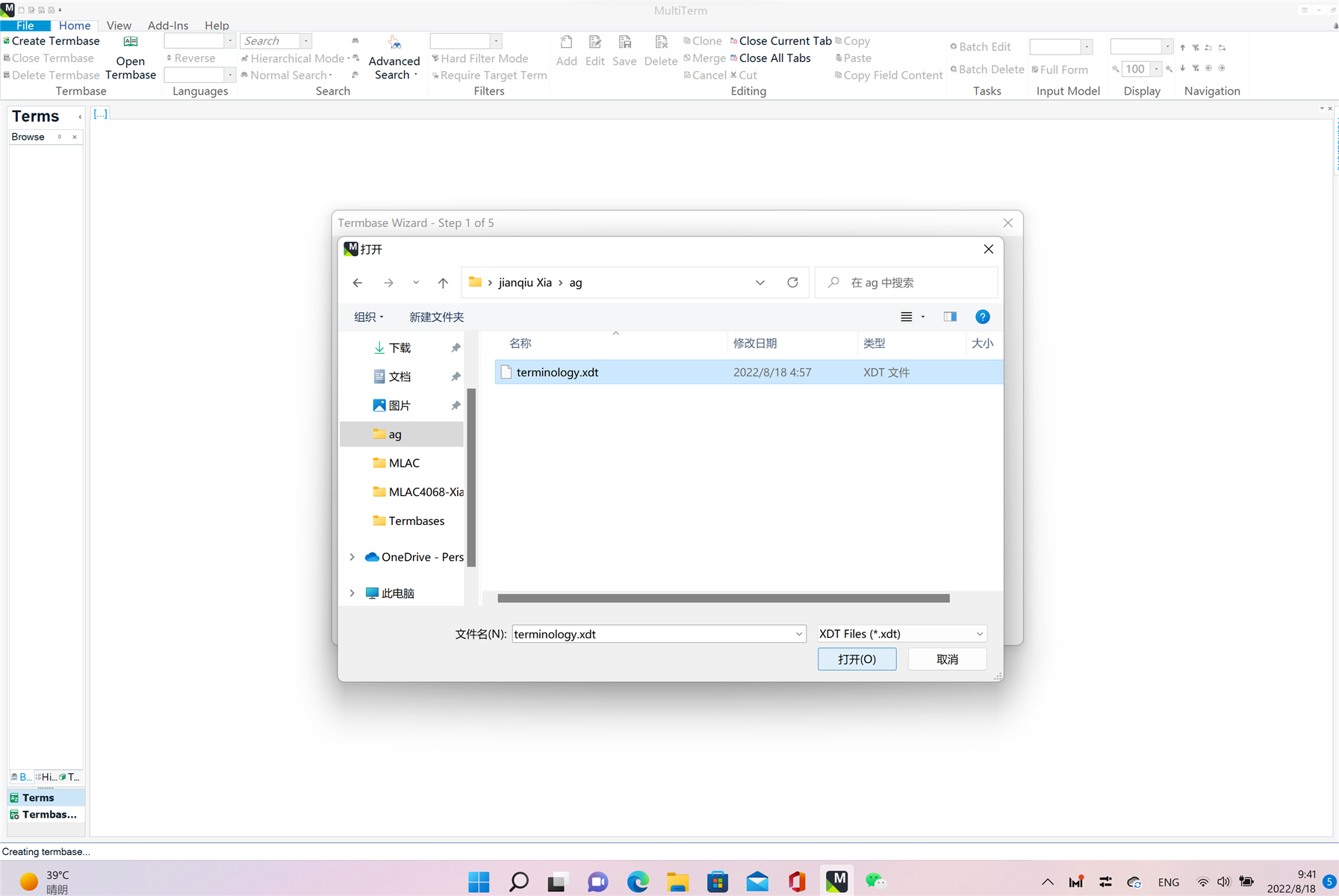
Task: Switch to the Home ribbon tab
Action: coord(75,25)
